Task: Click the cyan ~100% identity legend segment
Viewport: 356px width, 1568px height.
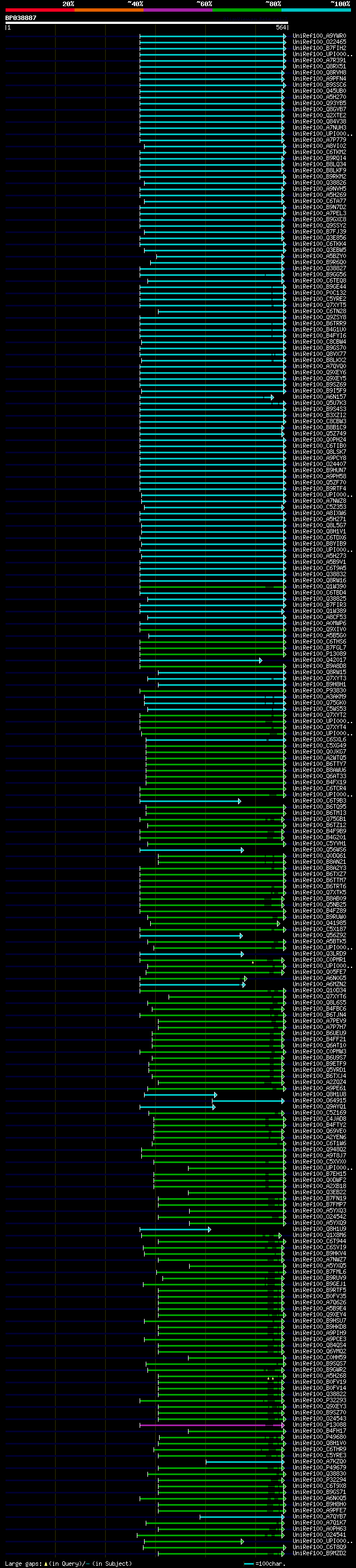Action: click(317, 10)
